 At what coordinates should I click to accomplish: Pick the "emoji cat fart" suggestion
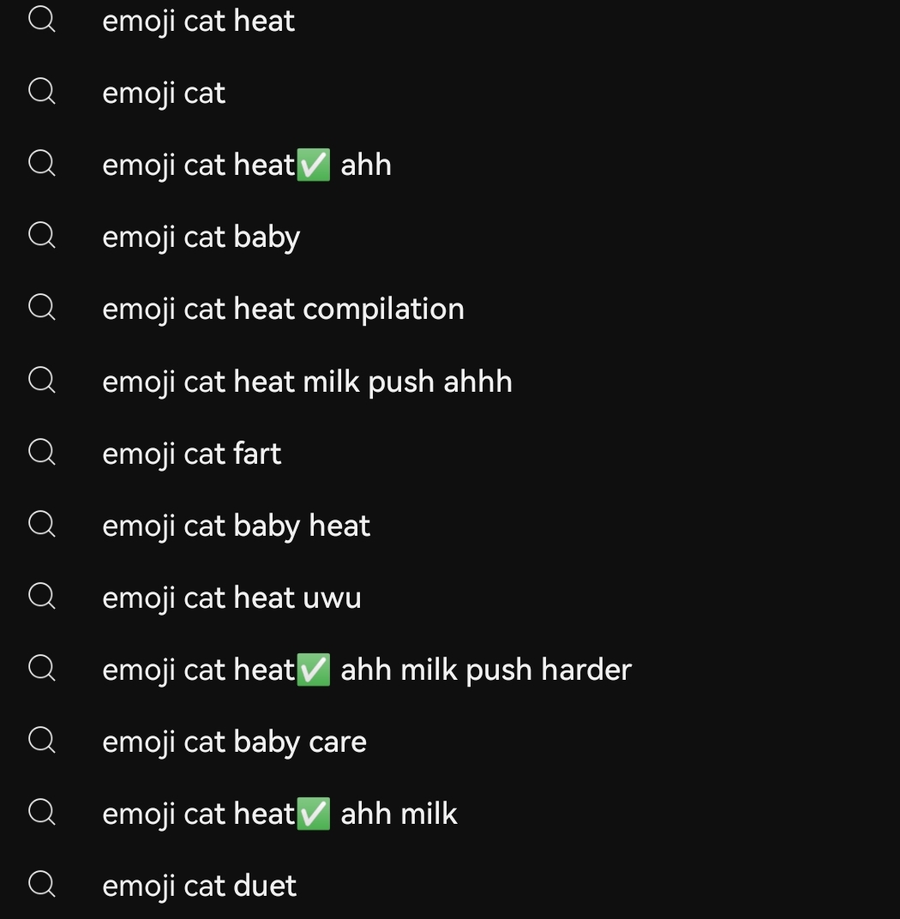point(192,453)
